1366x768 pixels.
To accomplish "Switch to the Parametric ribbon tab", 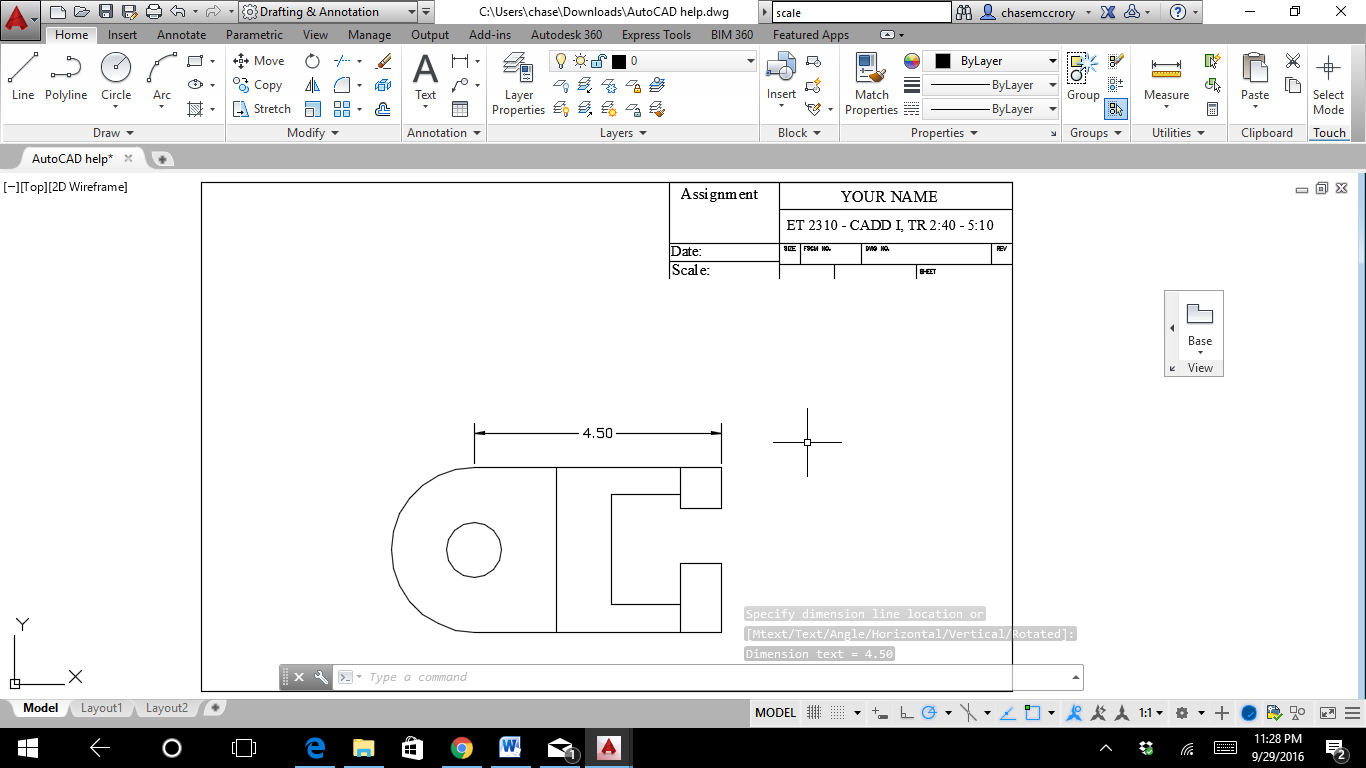I will [x=253, y=34].
